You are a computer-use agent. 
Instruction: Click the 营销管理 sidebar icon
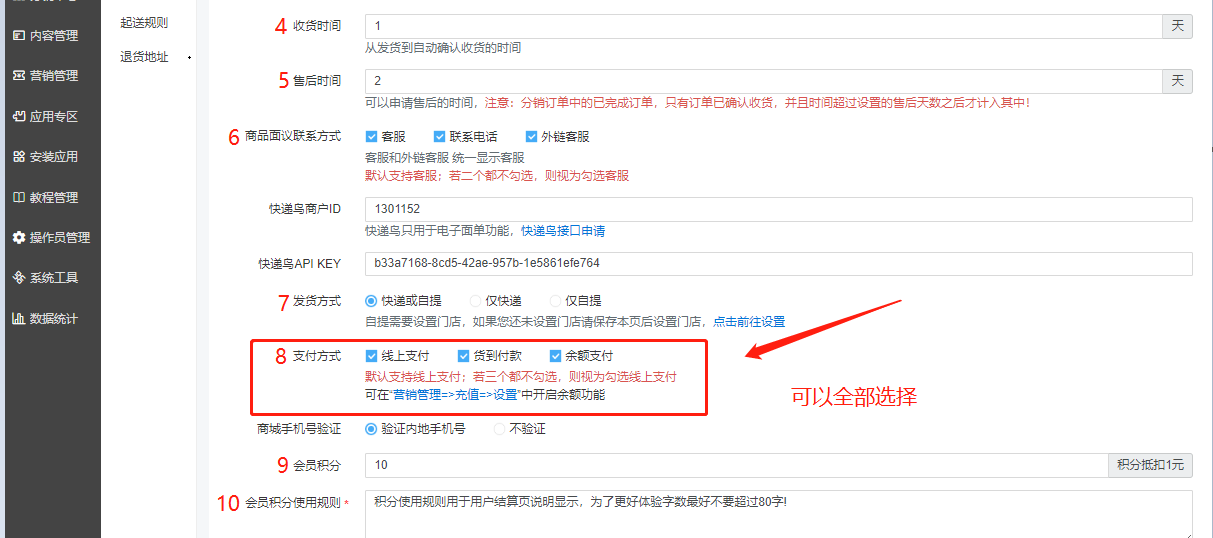click(x=18, y=75)
